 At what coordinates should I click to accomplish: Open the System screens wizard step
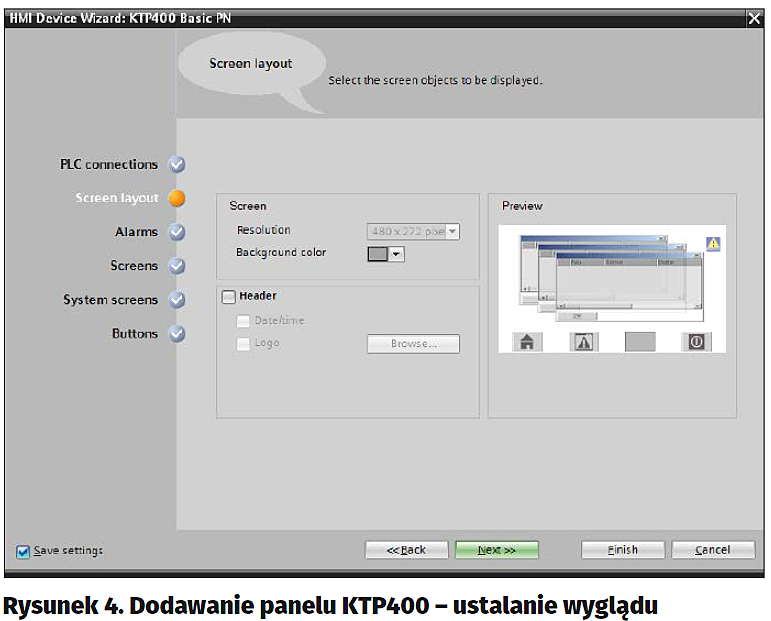[110, 300]
